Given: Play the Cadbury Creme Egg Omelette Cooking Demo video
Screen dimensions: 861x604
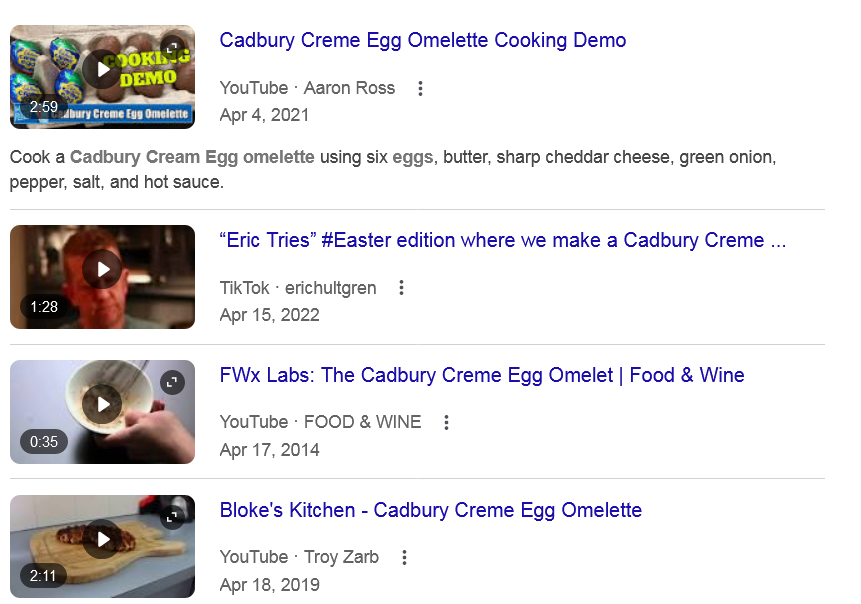Looking at the screenshot, I should 101,69.
